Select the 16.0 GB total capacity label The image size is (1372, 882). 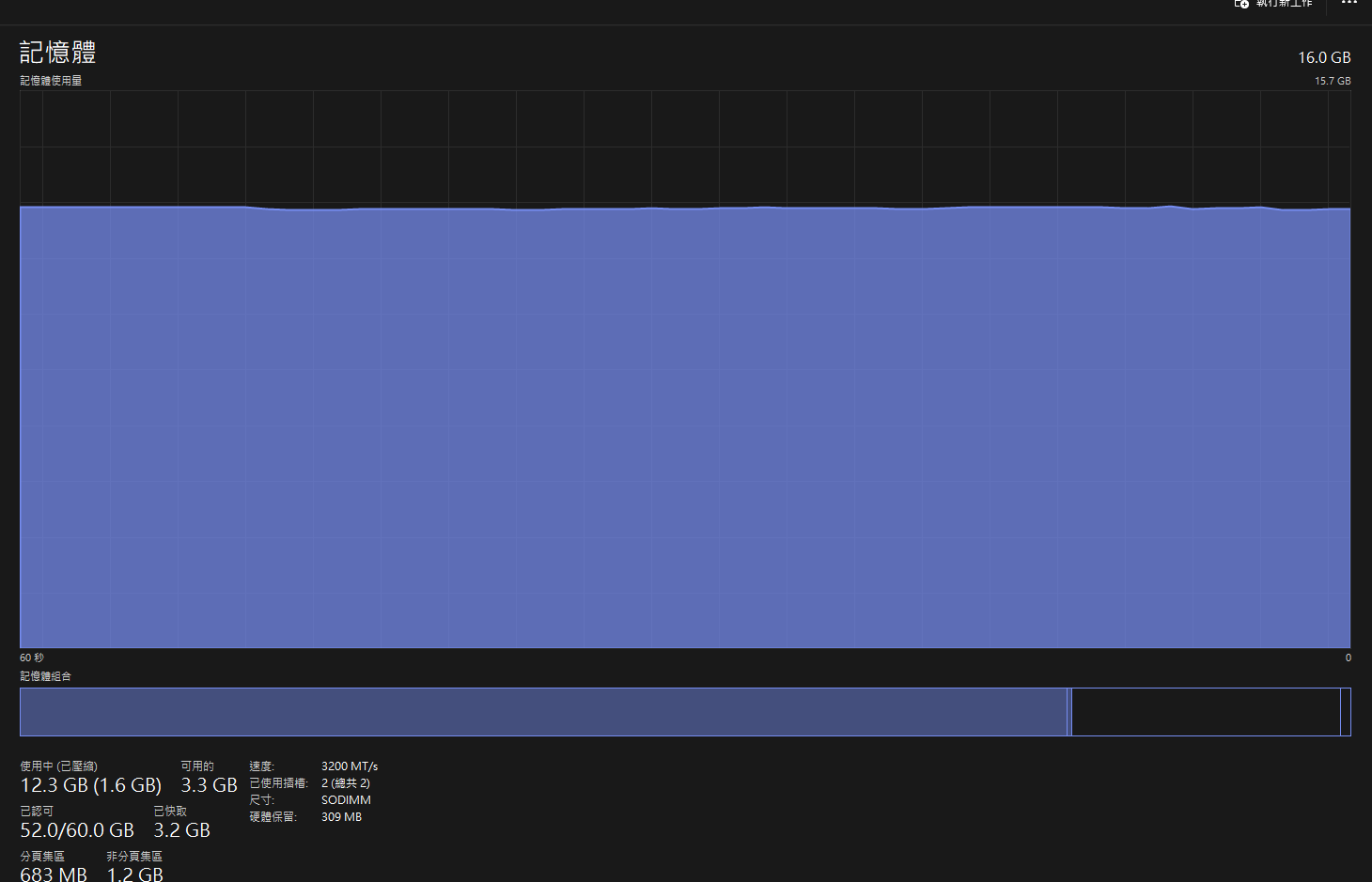coord(1324,57)
